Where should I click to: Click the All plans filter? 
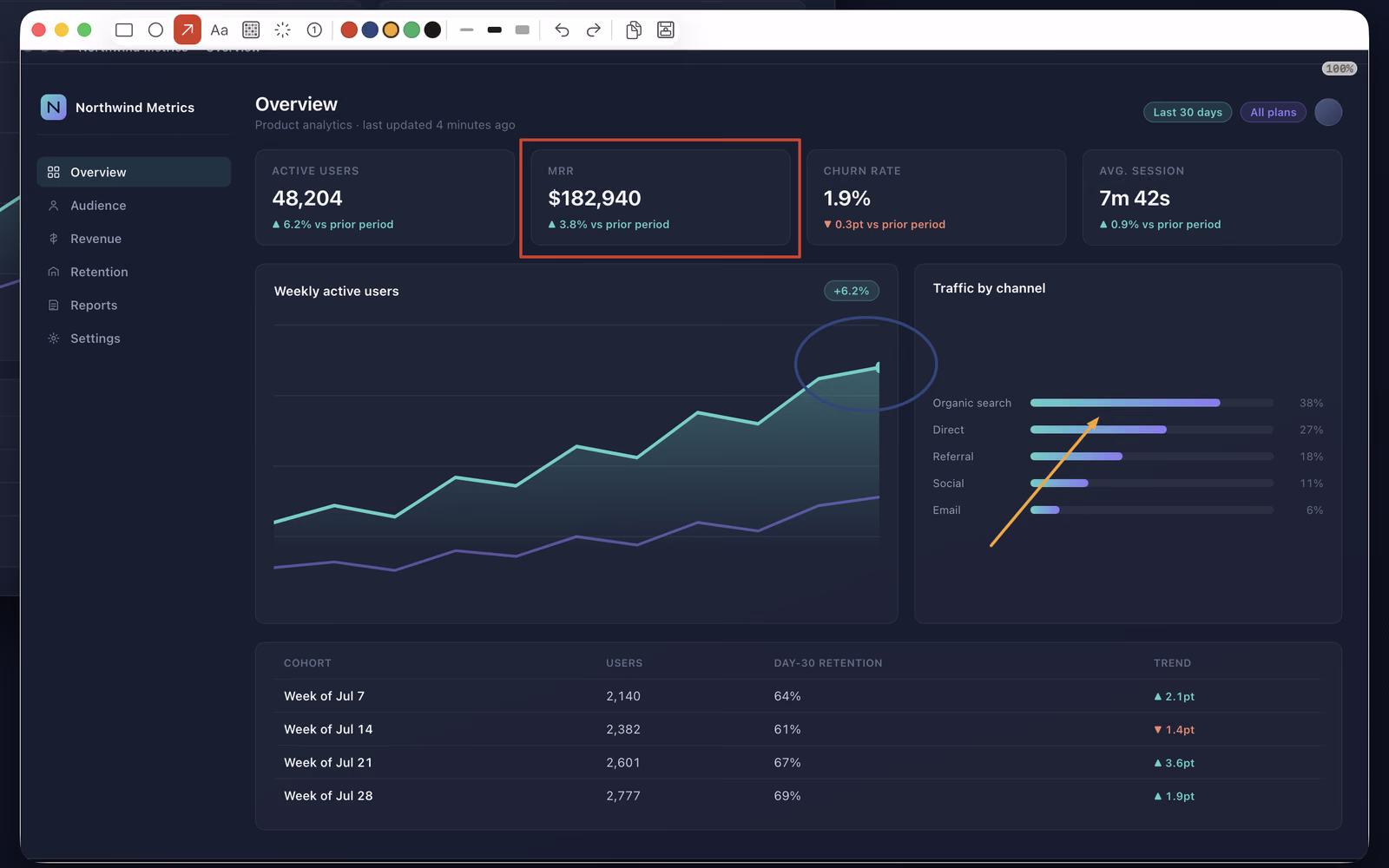pos(1274,112)
